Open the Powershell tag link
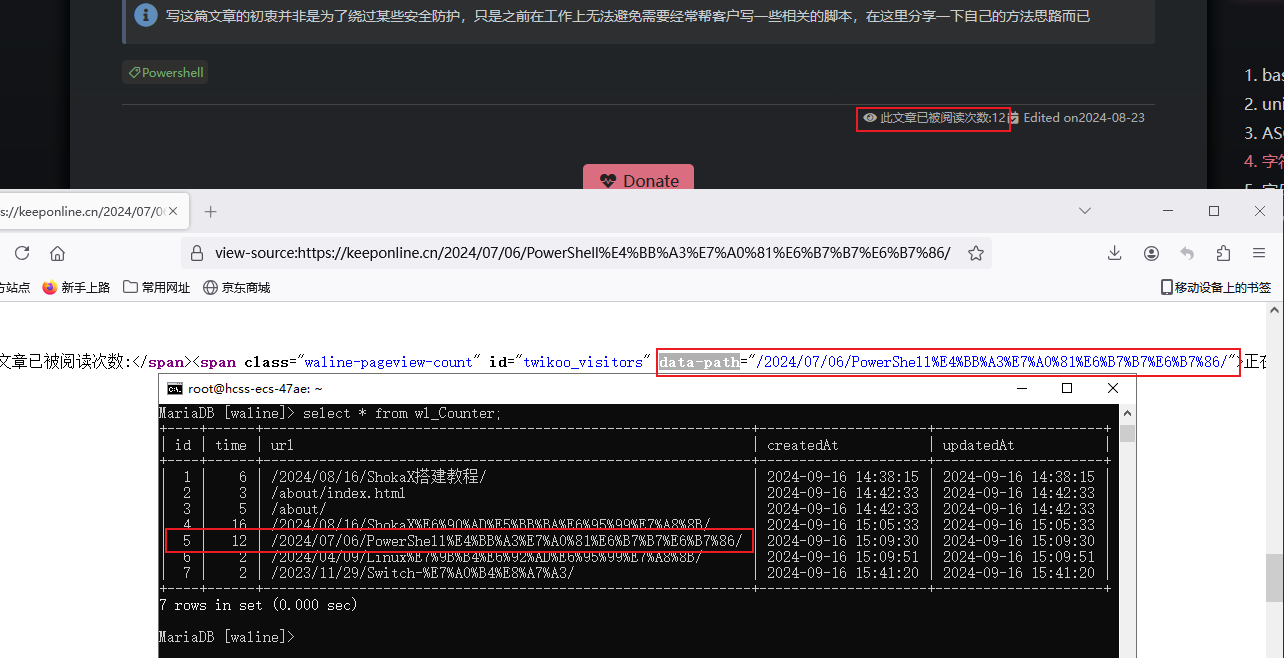 coord(164,72)
